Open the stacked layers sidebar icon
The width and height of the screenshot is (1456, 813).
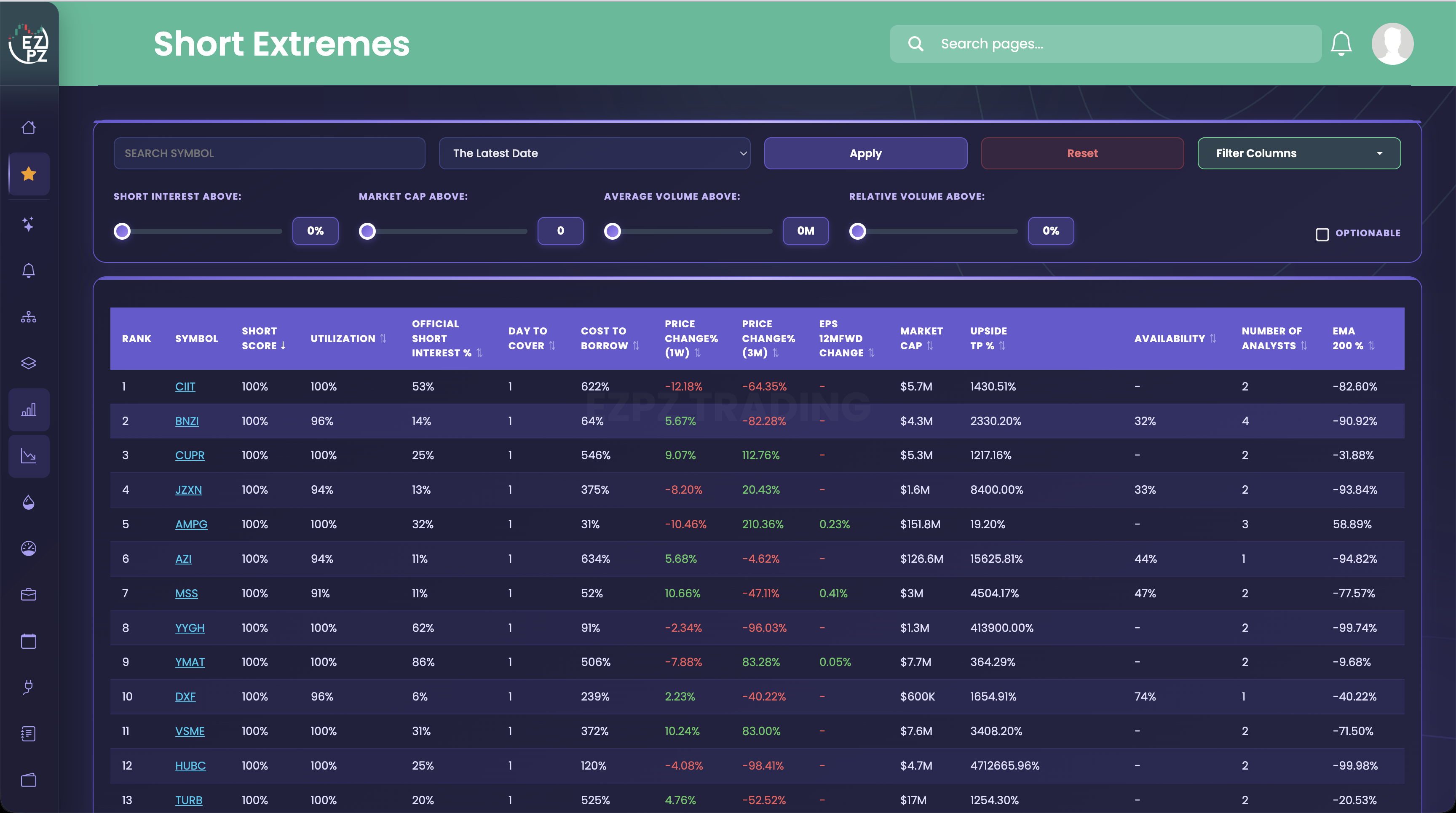point(29,363)
